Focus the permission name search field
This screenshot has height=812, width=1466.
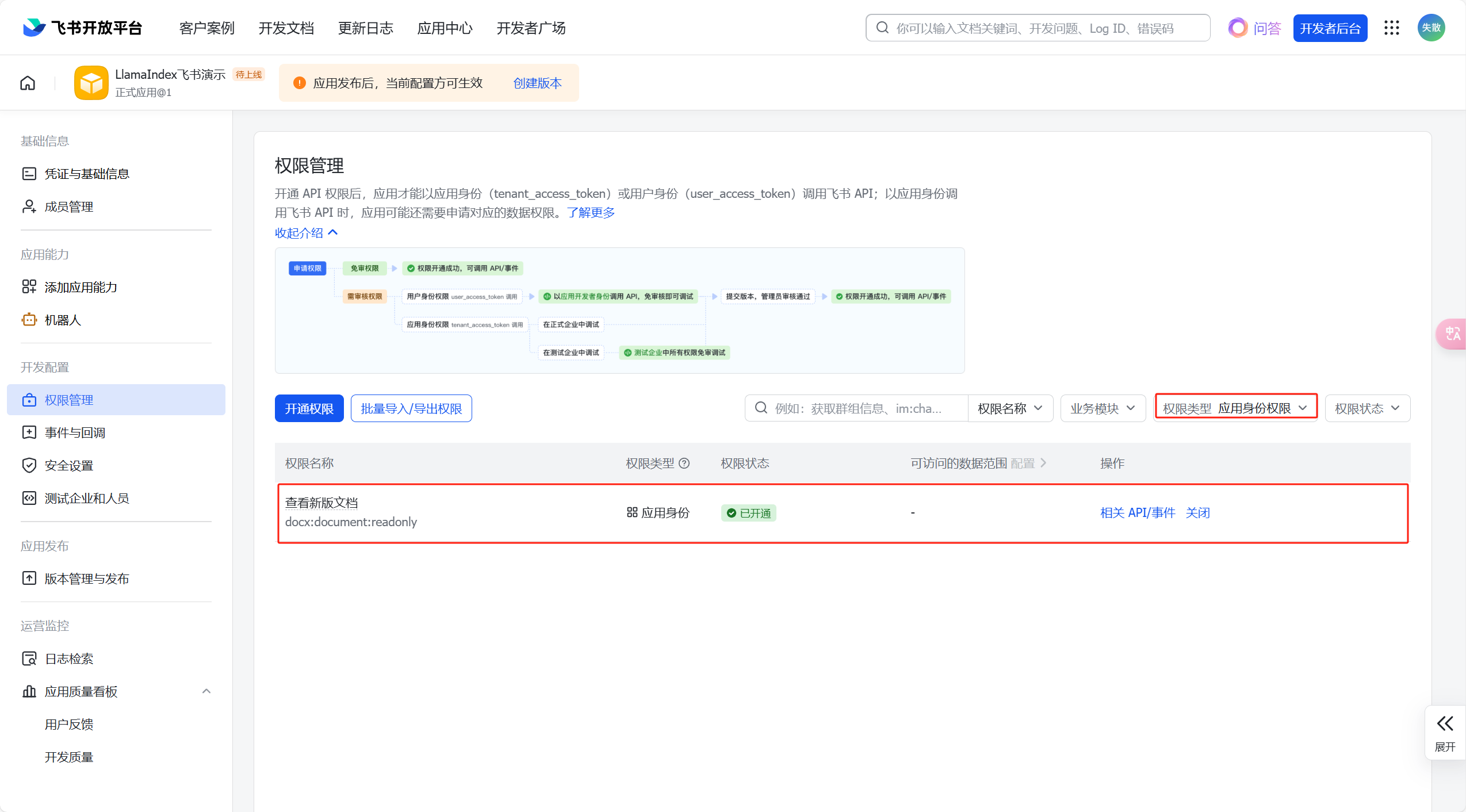857,408
